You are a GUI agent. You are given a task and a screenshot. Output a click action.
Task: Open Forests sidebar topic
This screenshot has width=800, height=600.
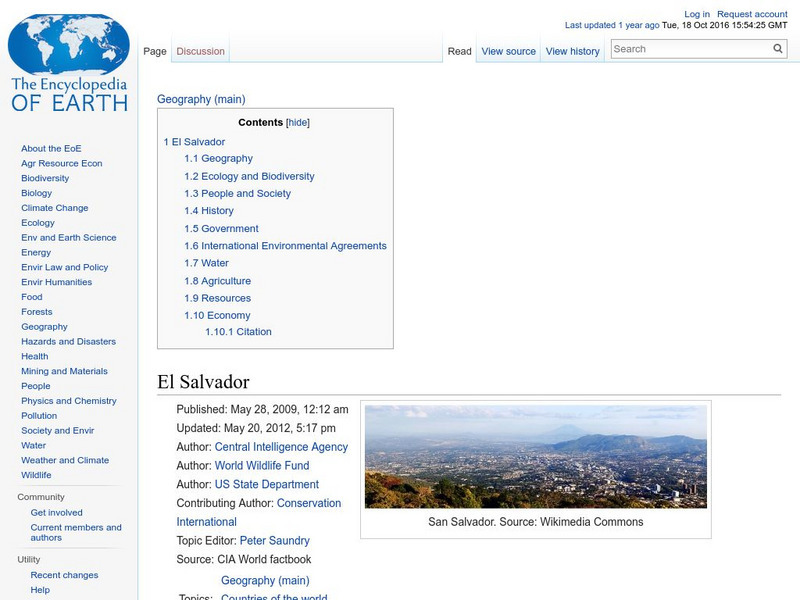point(37,311)
